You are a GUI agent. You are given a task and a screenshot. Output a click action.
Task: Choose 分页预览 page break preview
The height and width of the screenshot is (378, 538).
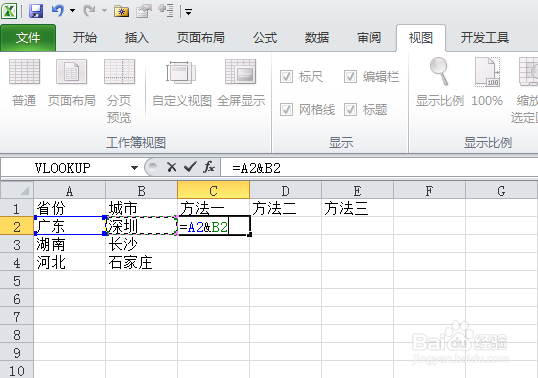(119, 91)
